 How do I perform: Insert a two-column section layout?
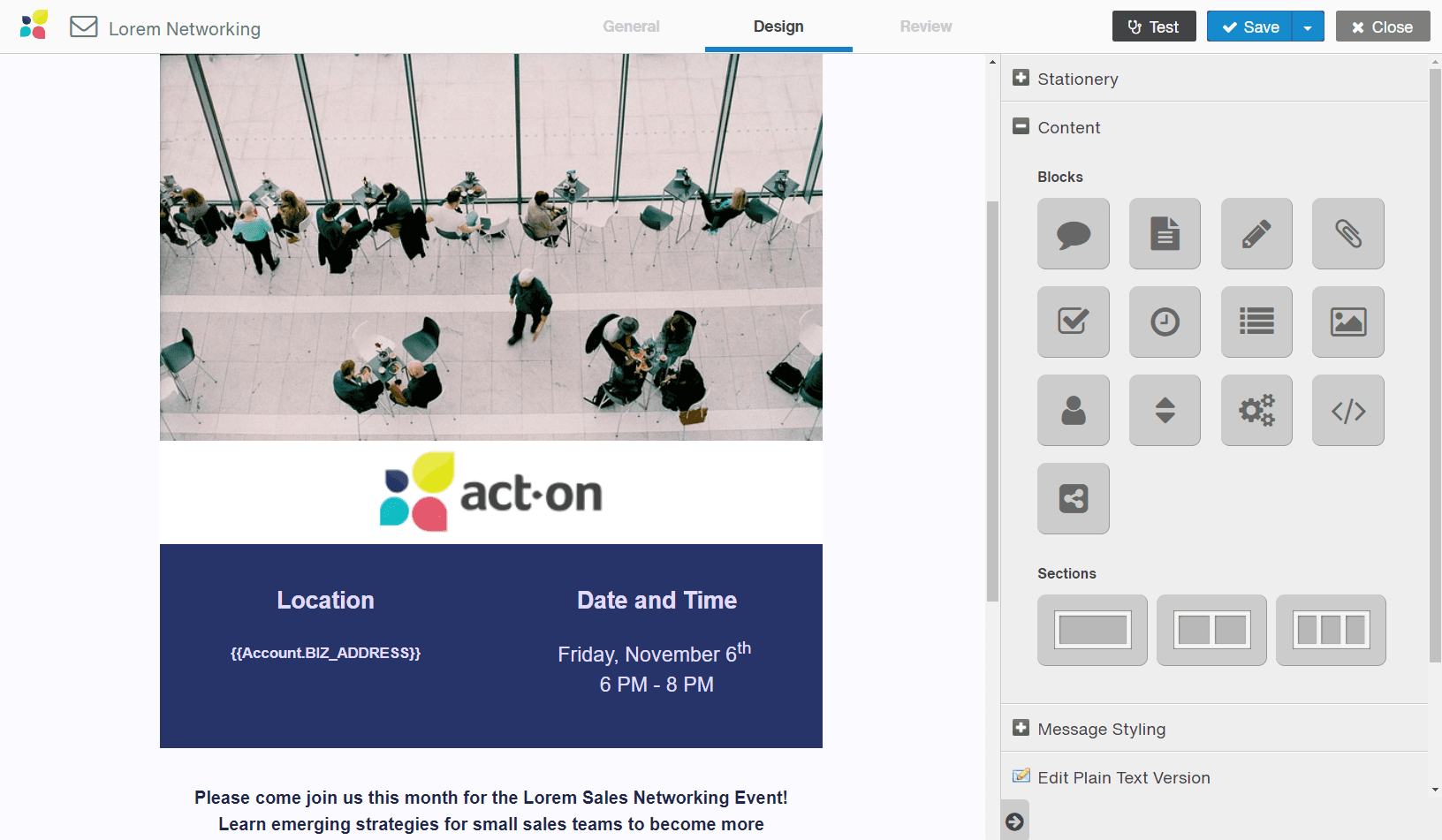tap(1211, 630)
